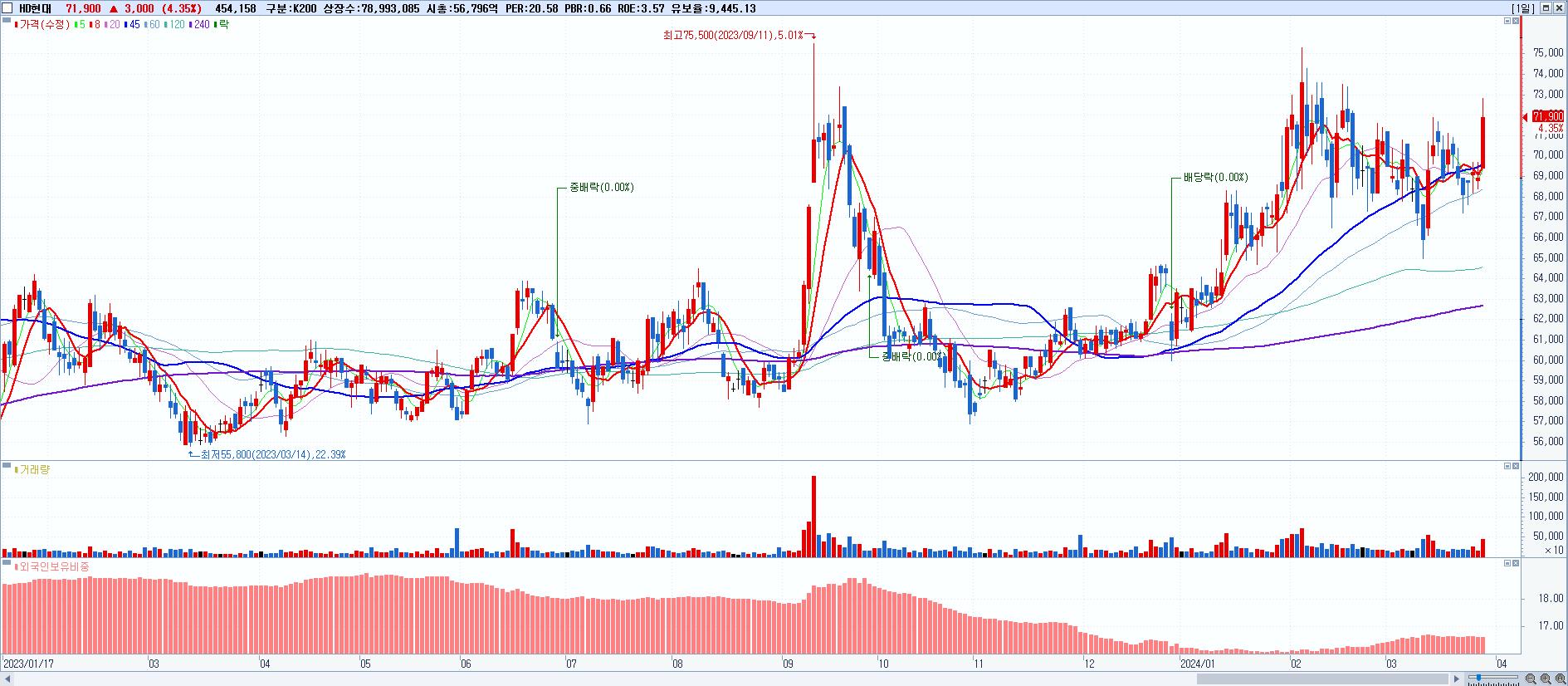Click the 12 month axis label
The image size is (1568, 686).
pos(1090,664)
